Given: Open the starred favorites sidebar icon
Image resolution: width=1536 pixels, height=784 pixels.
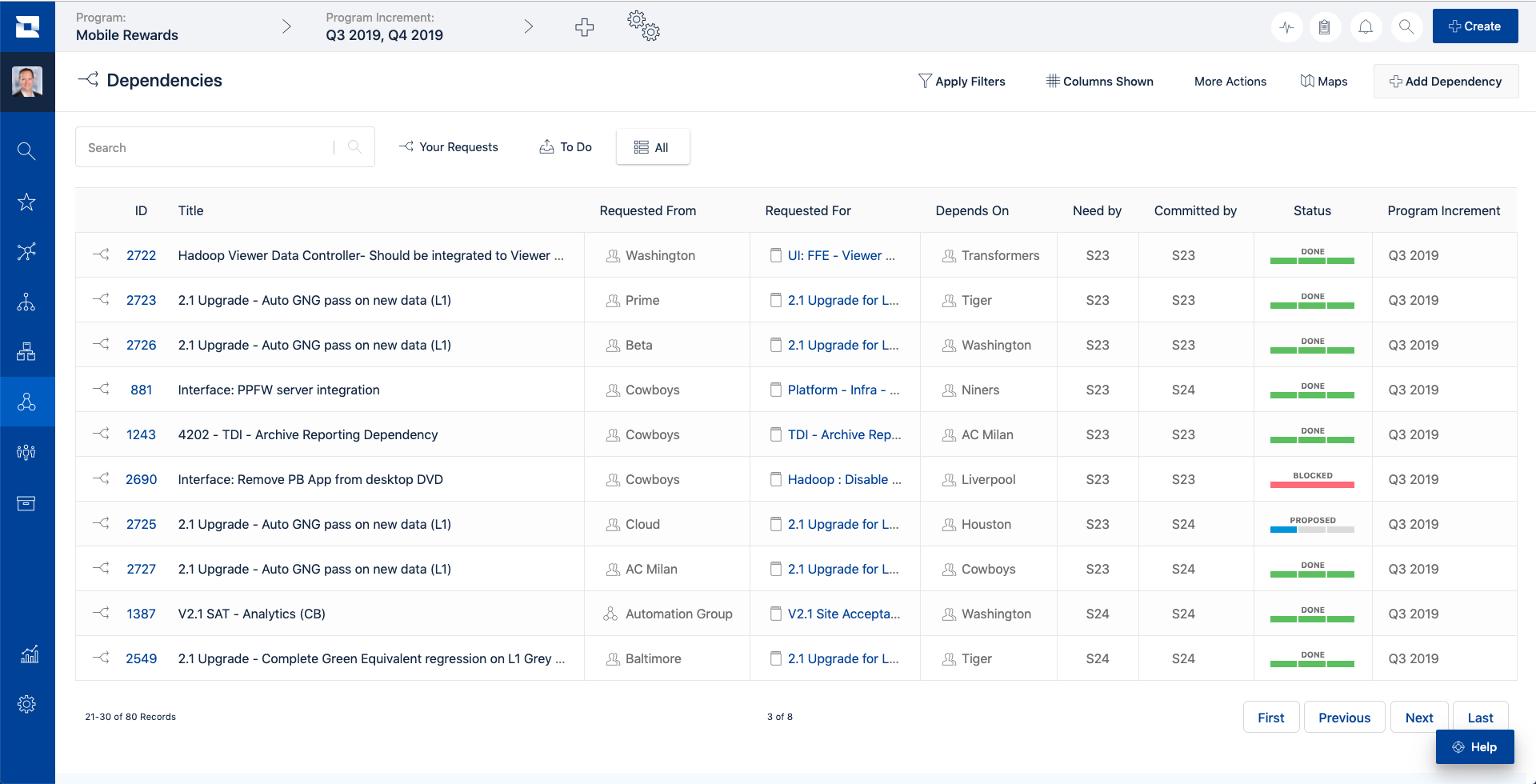Looking at the screenshot, I should pos(26,202).
